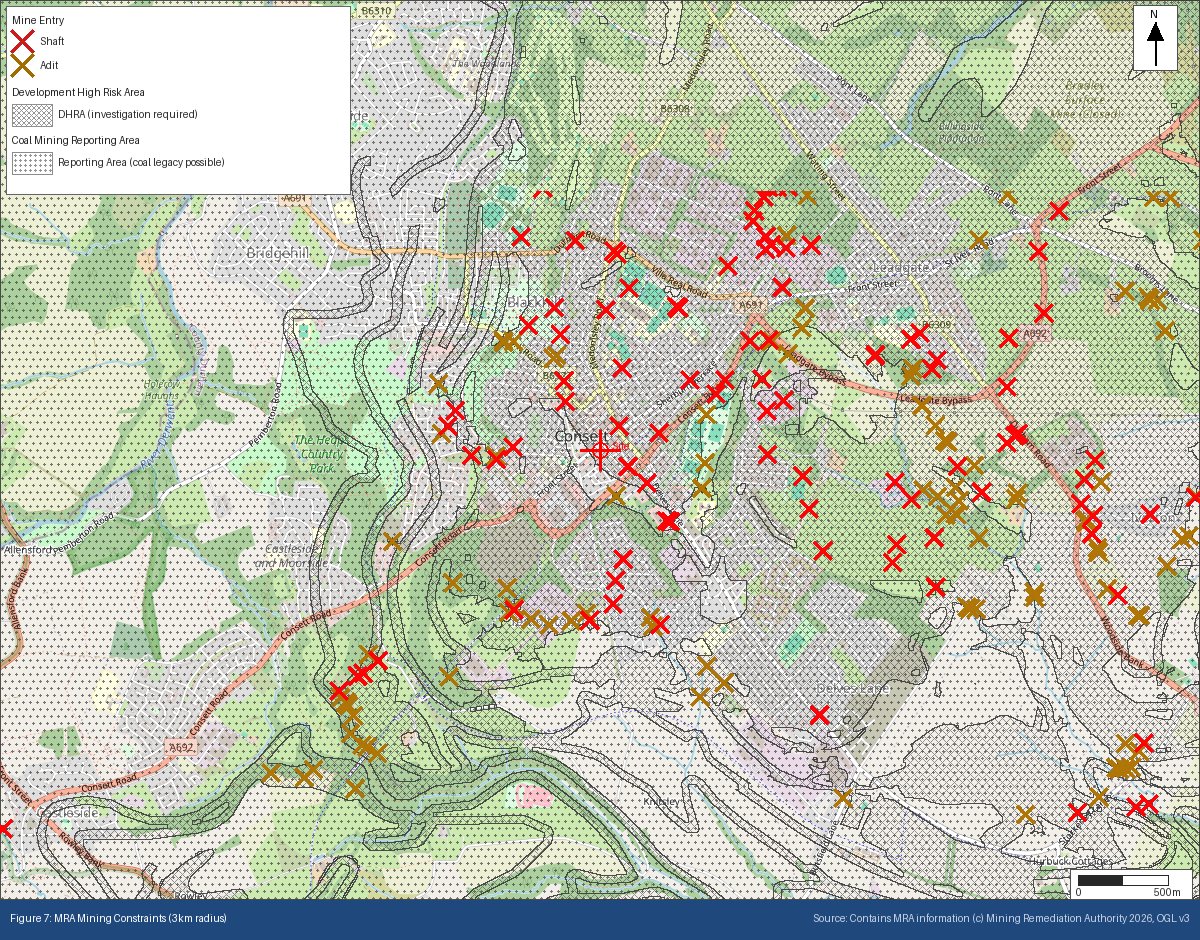Image resolution: width=1200 pixels, height=940 pixels.
Task: Click The Heads Country Park label
Action: tap(321, 453)
